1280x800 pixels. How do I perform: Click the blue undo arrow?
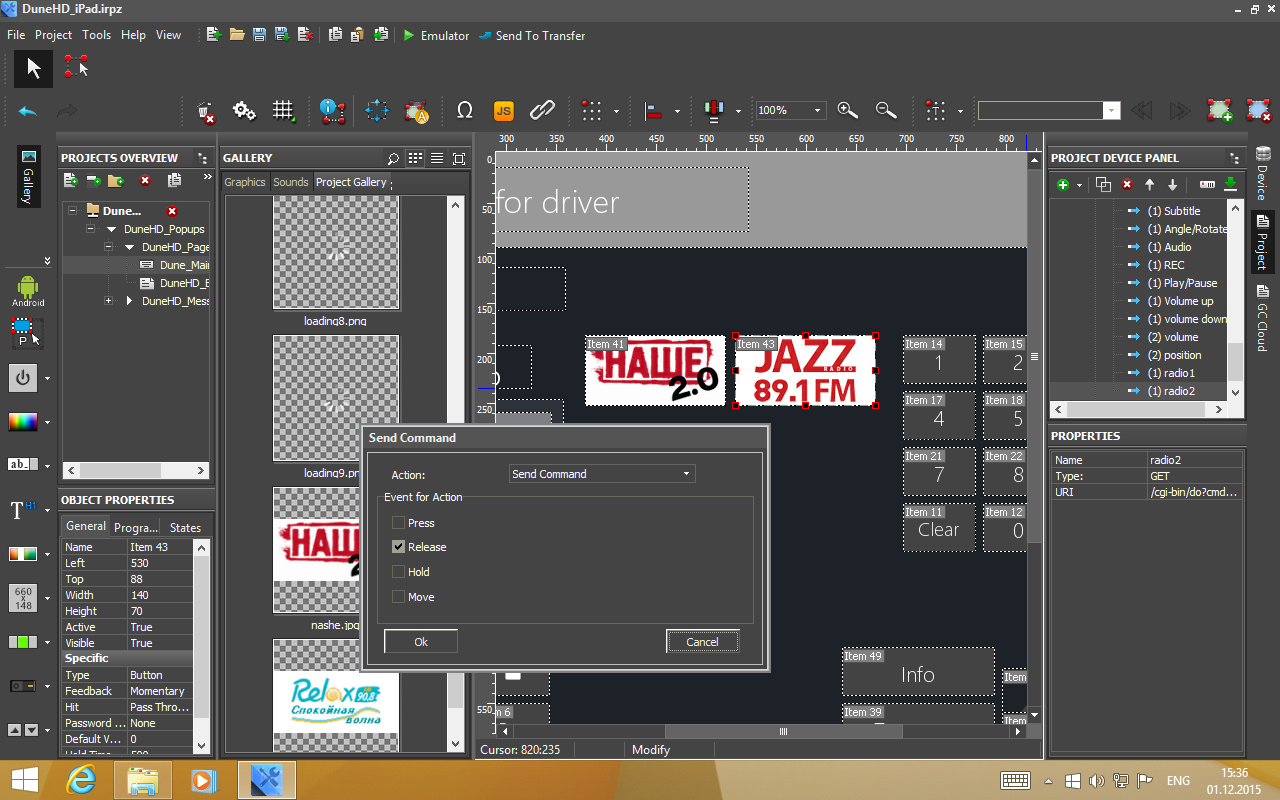click(28, 111)
